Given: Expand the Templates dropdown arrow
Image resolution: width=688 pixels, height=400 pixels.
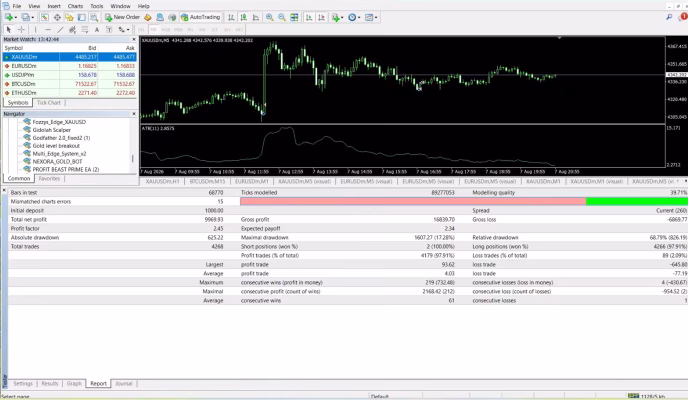Looking at the screenshot, I should (x=376, y=18).
